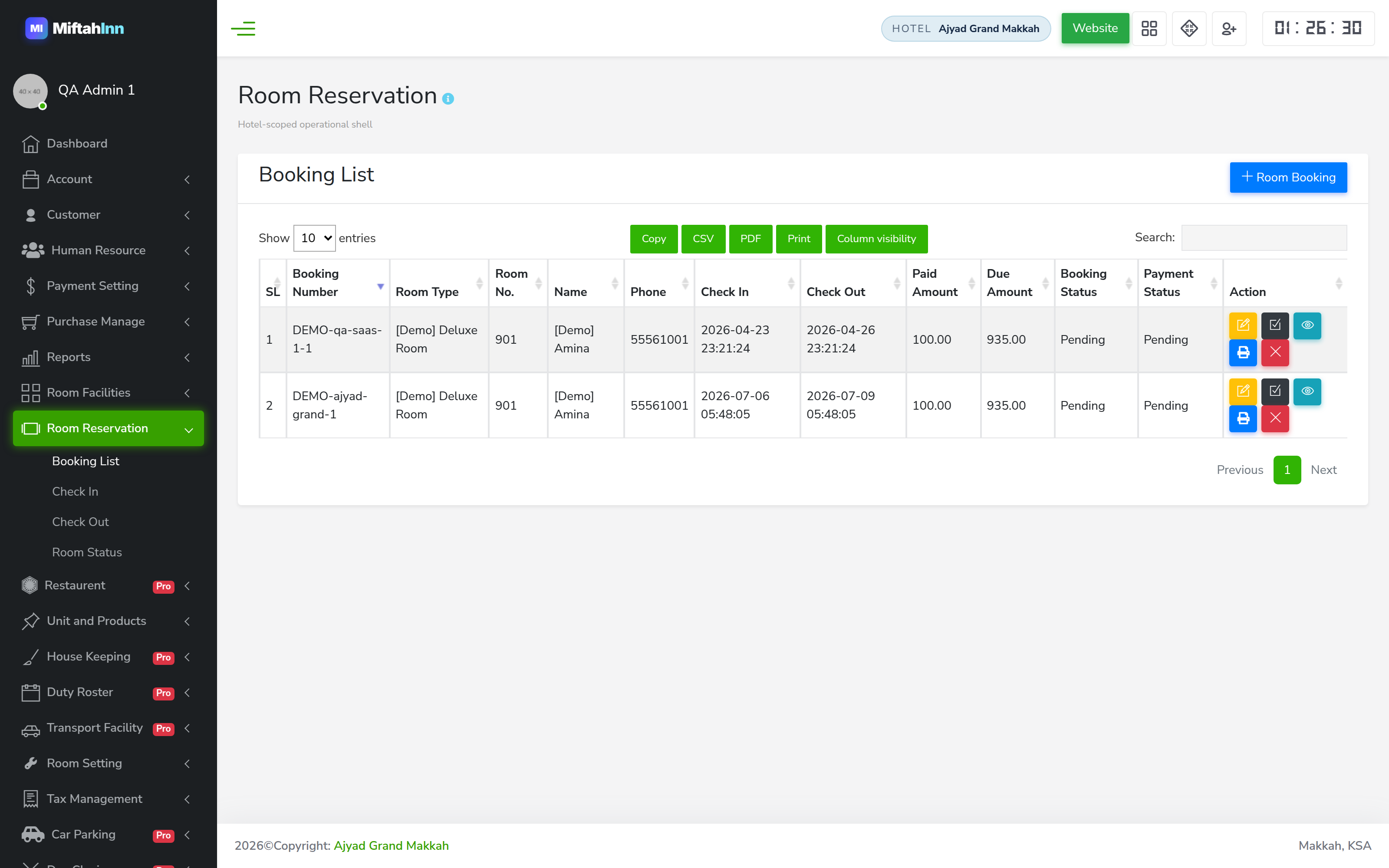Click the add user icon in header
1389x868 pixels.
(x=1229, y=28)
